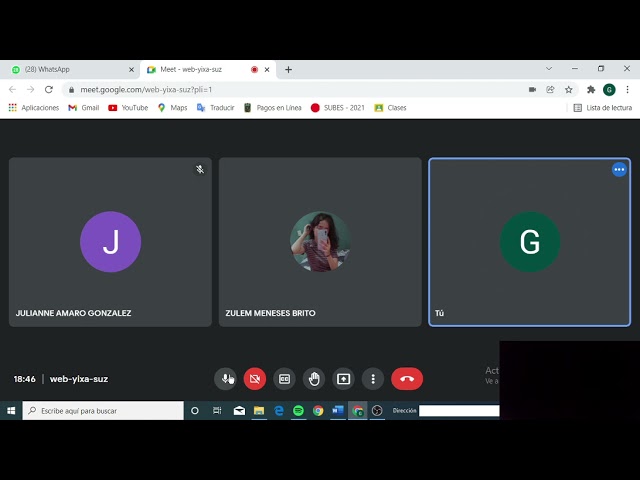Open more options with the three-dot button in call controls
Image resolution: width=640 pixels, height=480 pixels.
(x=373, y=379)
